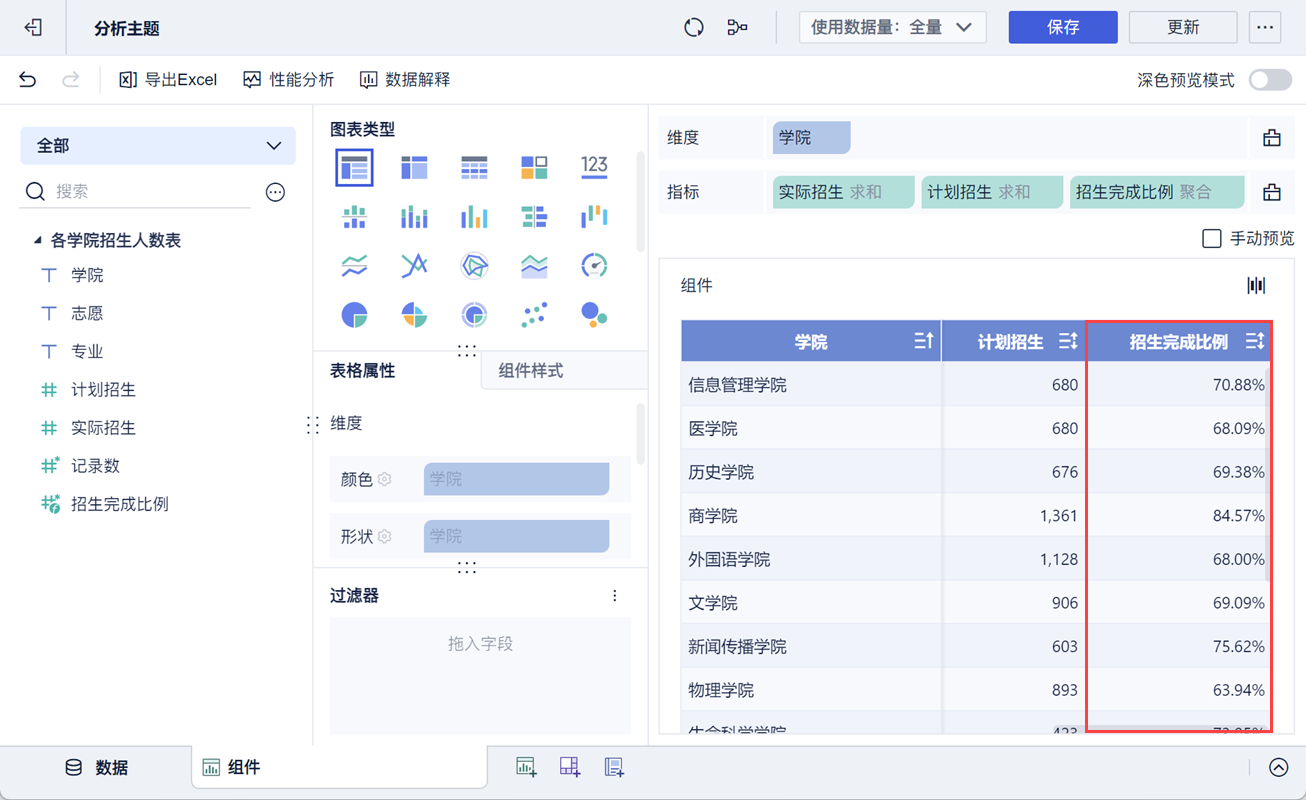Screen dimensions: 1306x800
Task: Click the back/exit icon beside 分析主题
Action: pyautogui.click(x=33, y=28)
